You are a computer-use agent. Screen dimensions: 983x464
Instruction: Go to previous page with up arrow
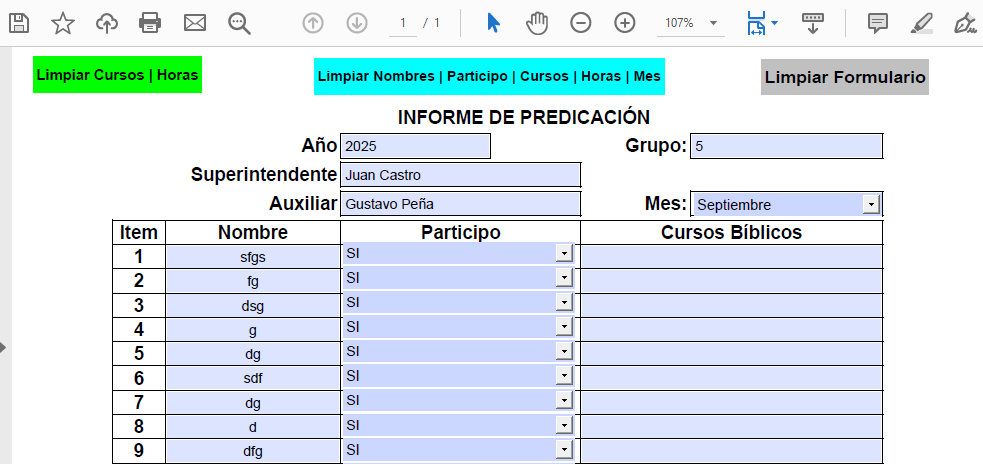313,23
